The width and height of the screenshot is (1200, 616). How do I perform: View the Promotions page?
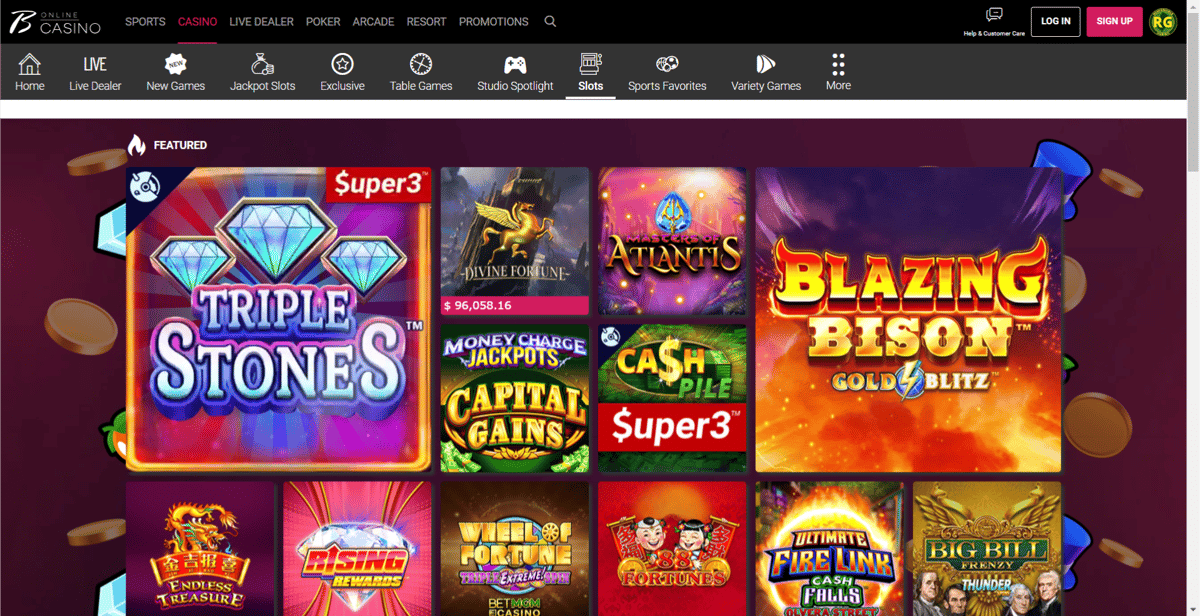pos(493,21)
